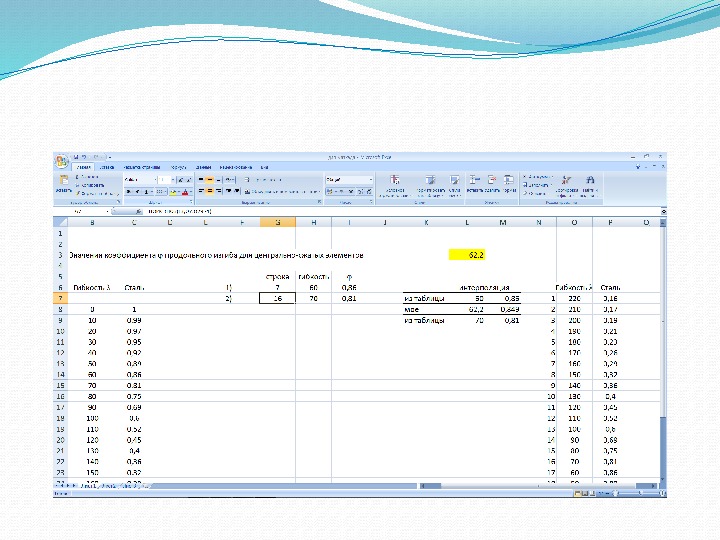The width and height of the screenshot is (720, 540).
Task: Click the Conditional Formatting icon
Action: [x=394, y=180]
